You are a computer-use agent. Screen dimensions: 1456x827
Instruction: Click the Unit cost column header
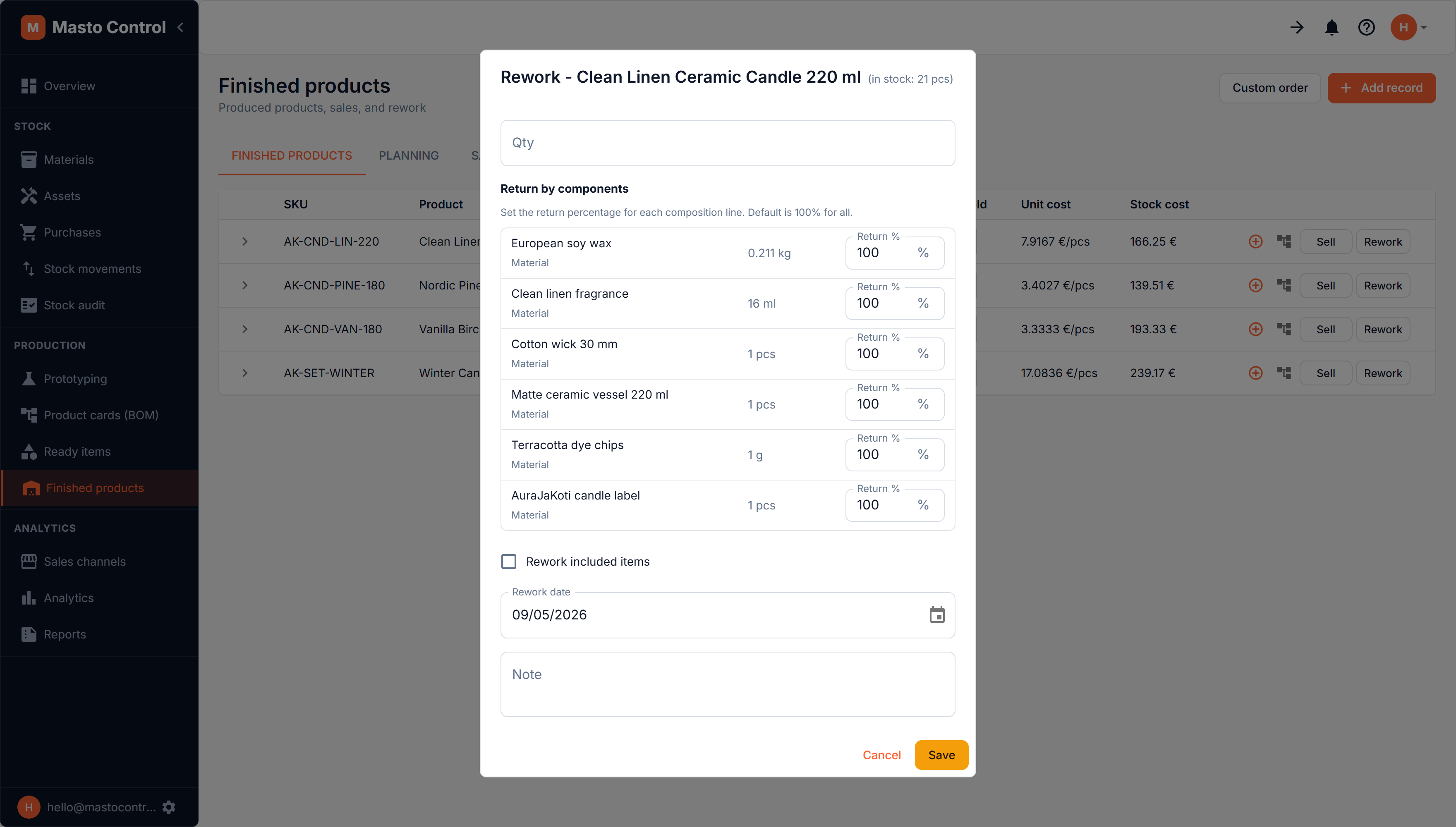coord(1045,205)
